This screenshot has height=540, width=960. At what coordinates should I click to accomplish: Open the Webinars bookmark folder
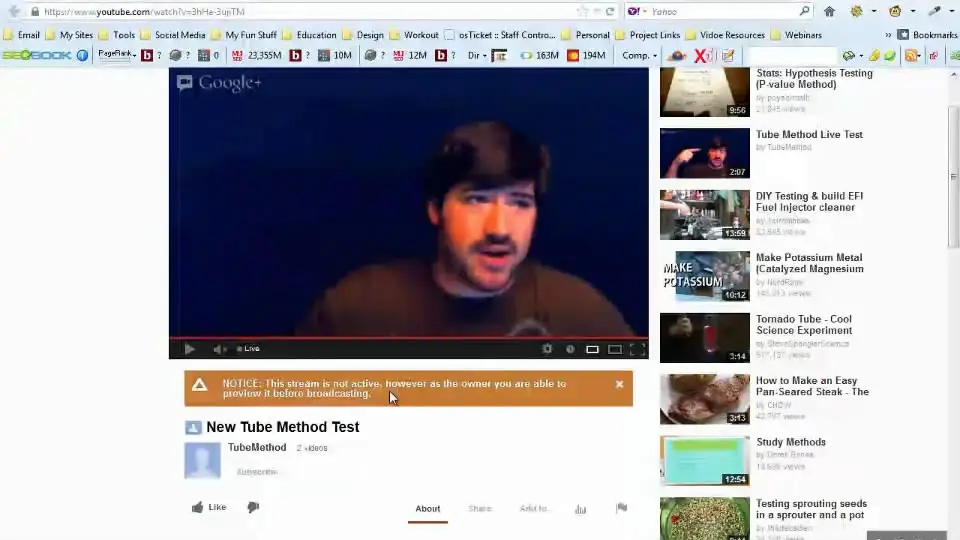click(797, 35)
